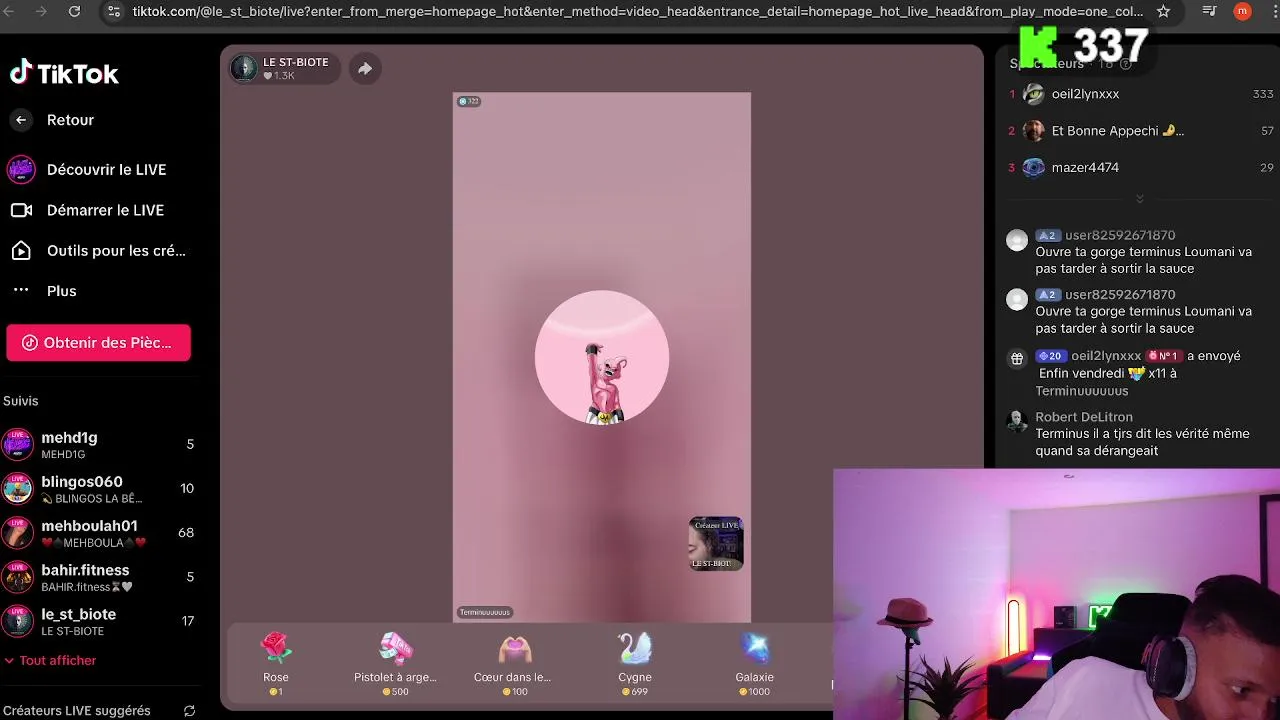
Task: Click the gift icon in chat message
Action: [1017, 358]
